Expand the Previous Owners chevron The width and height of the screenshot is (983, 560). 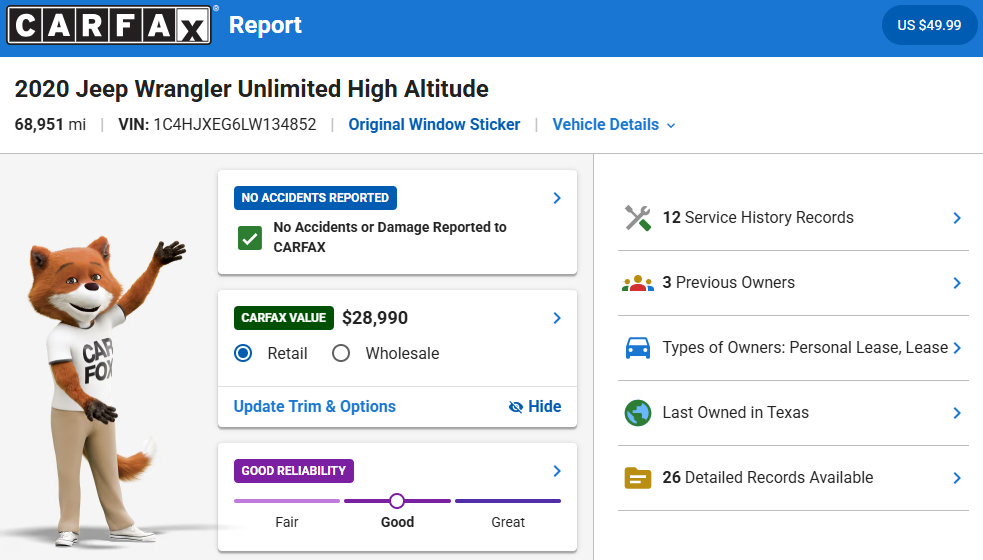(957, 283)
